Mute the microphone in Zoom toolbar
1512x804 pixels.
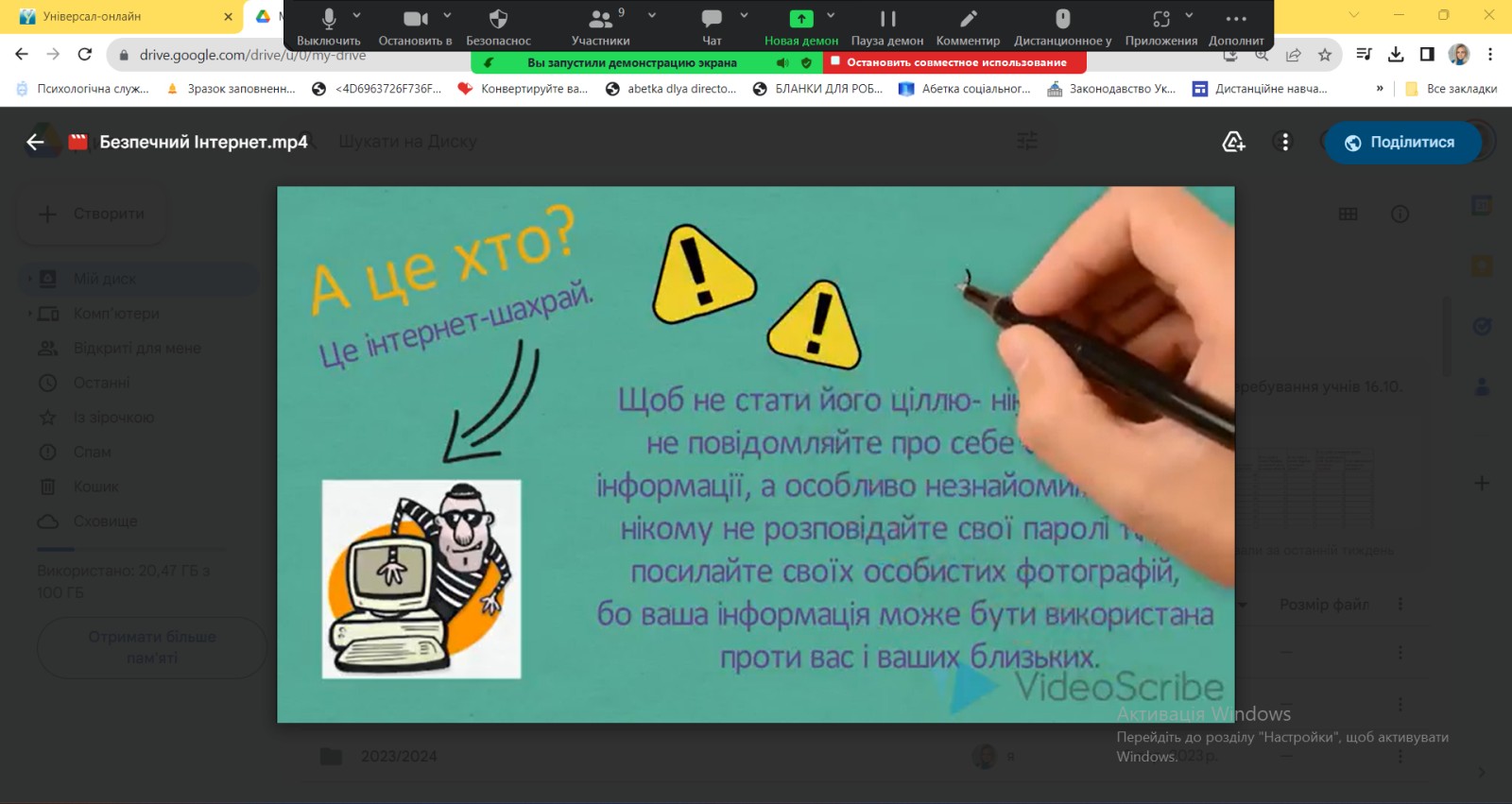click(x=328, y=26)
